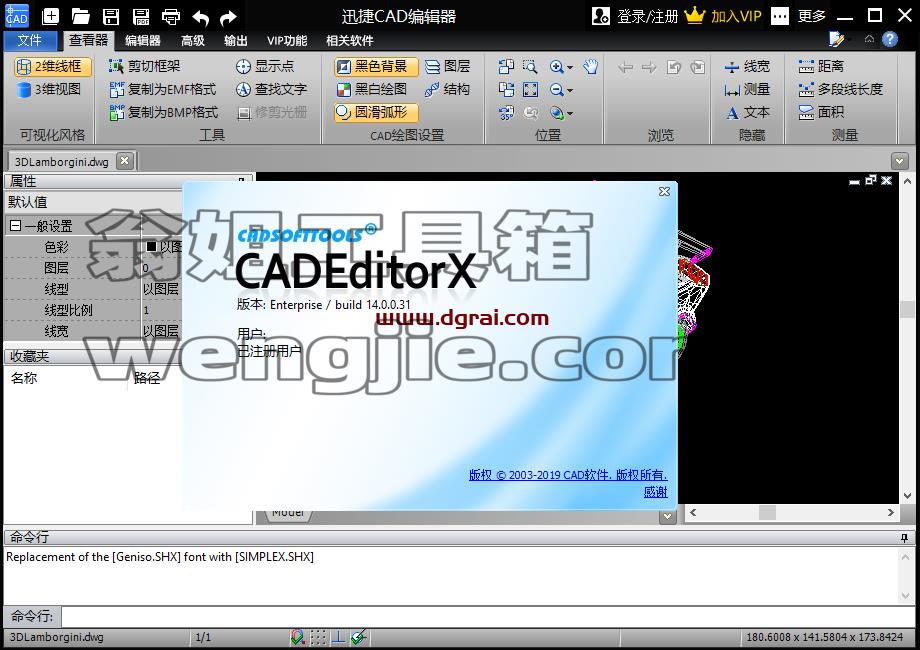This screenshot has height=650, width=920.
Task: Print the drawing via the printer icon
Action: pos(171,16)
